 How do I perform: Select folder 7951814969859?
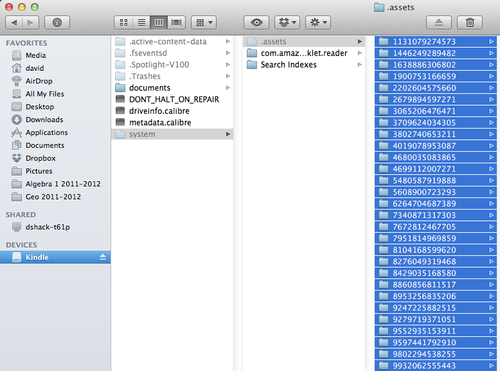(x=436, y=238)
